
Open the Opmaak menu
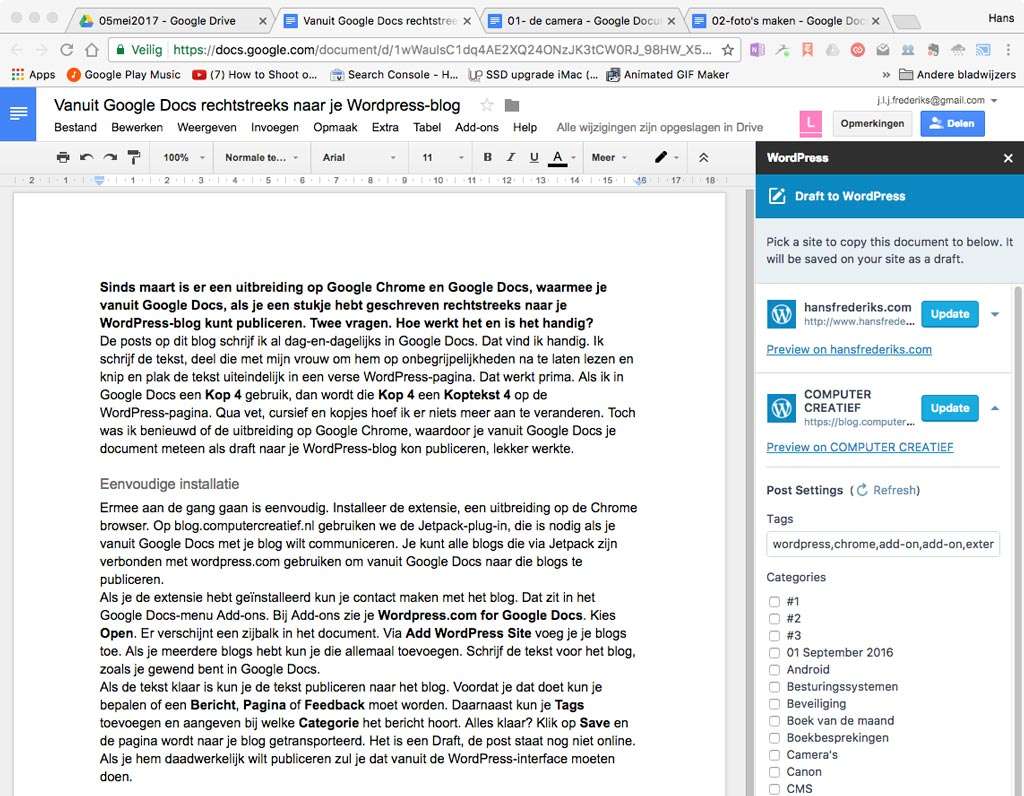click(x=335, y=127)
